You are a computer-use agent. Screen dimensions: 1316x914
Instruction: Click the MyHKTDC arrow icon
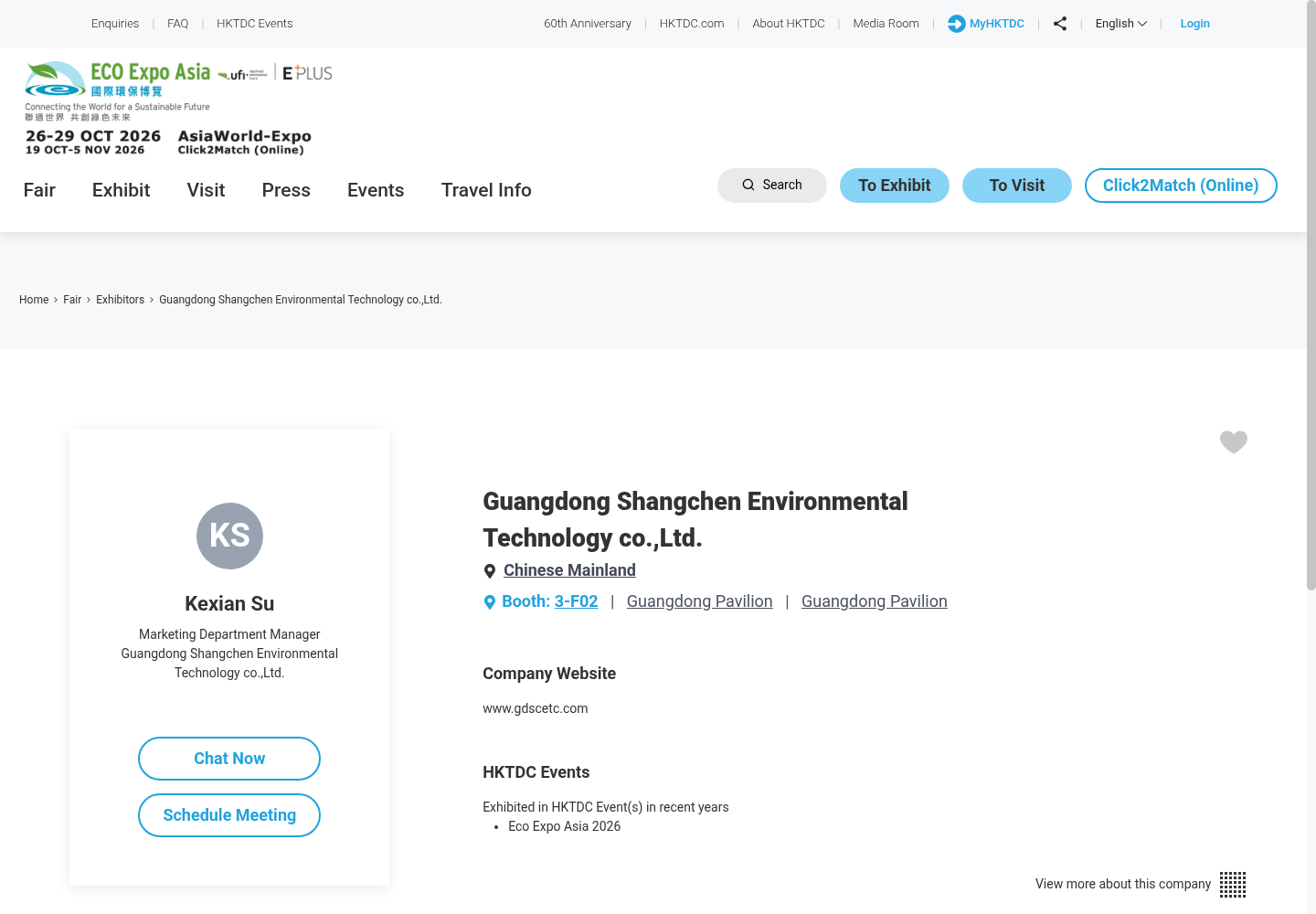click(957, 24)
